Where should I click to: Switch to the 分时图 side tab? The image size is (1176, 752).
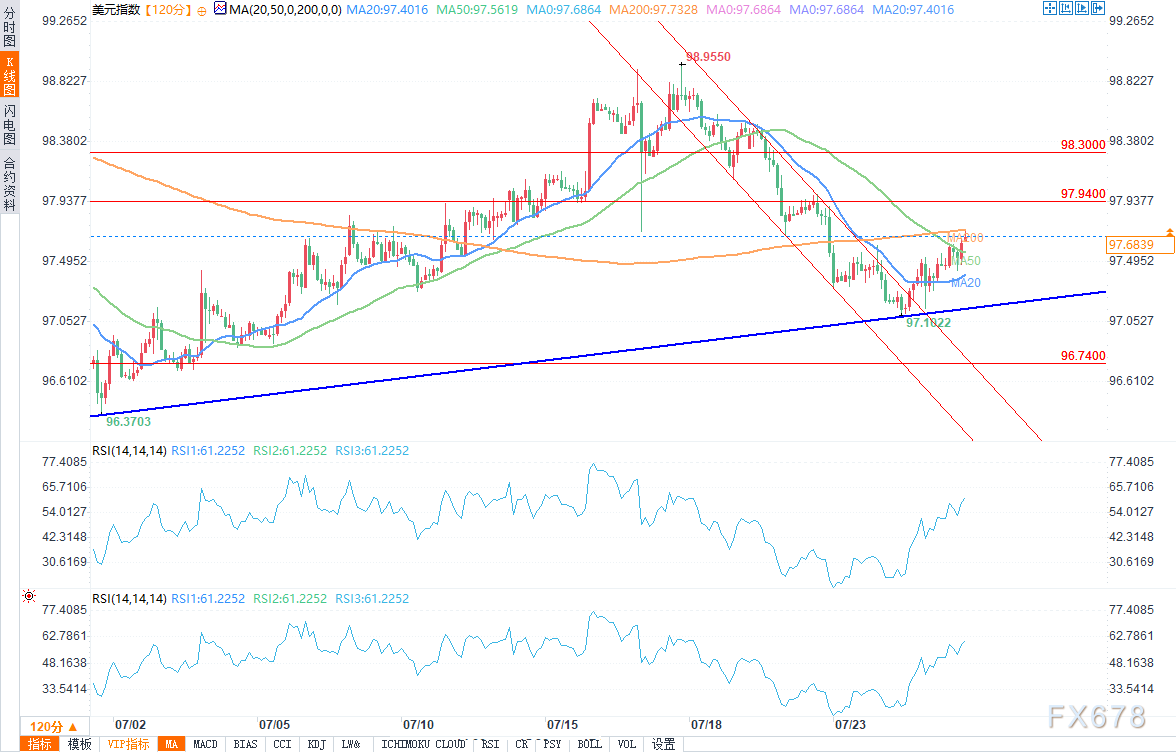click(x=10, y=25)
